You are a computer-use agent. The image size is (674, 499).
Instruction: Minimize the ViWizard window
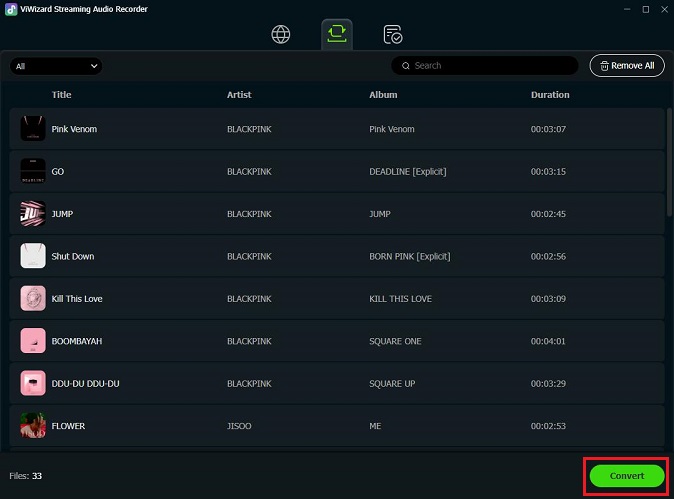(627, 9)
